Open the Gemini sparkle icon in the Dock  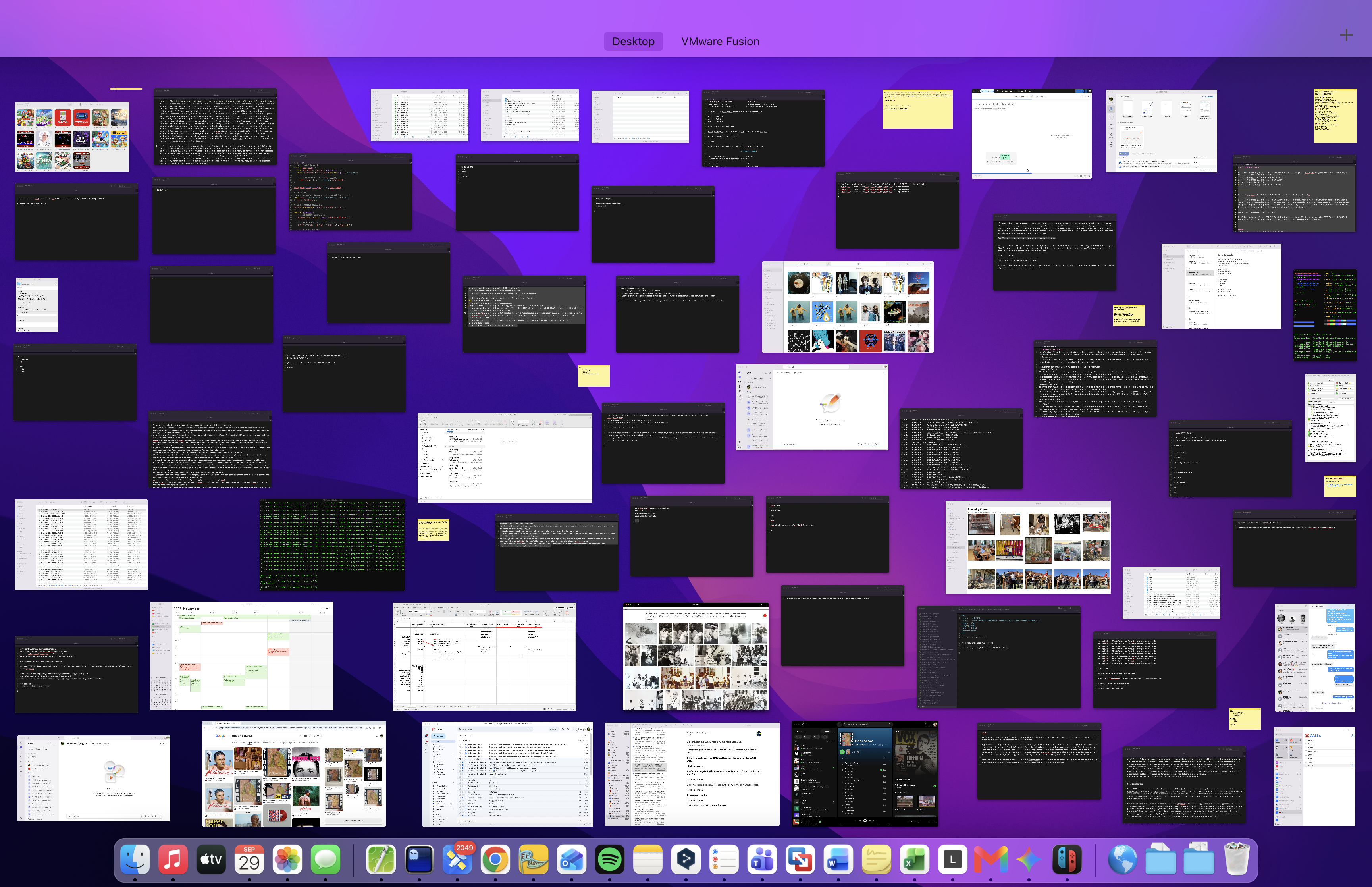[x=1029, y=860]
